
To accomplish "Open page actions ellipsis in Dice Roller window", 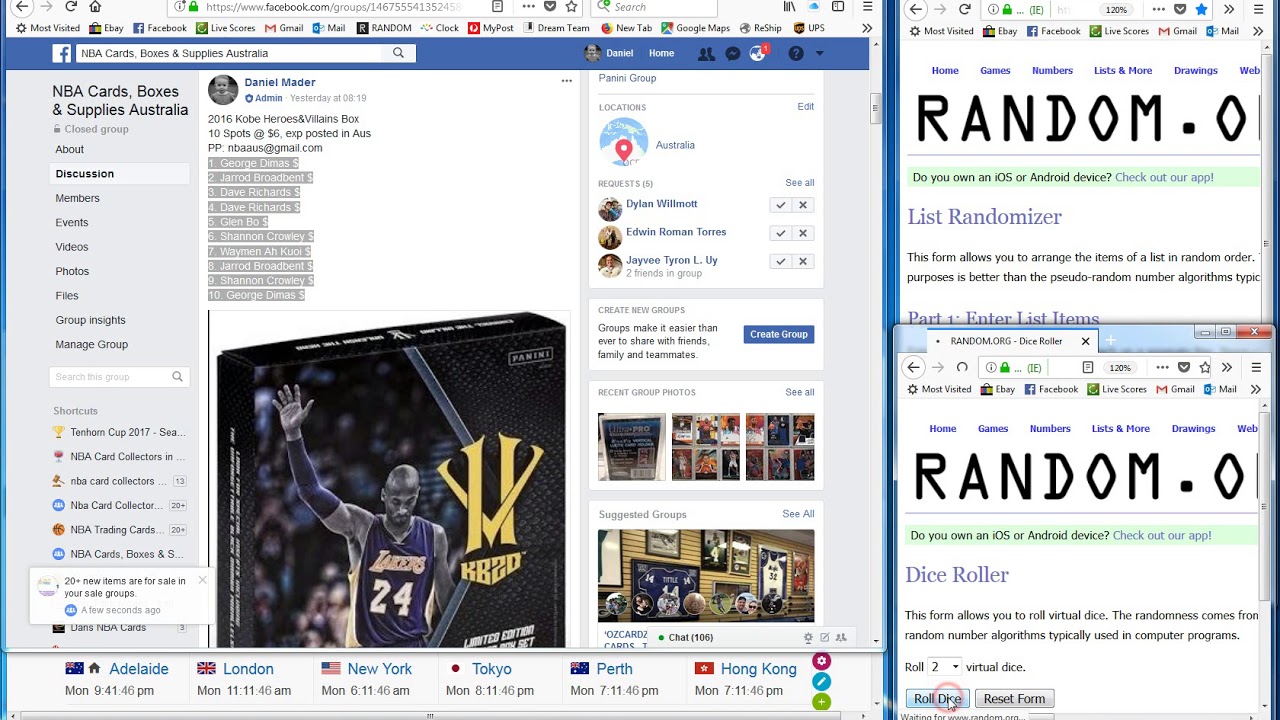I will 1162,367.
